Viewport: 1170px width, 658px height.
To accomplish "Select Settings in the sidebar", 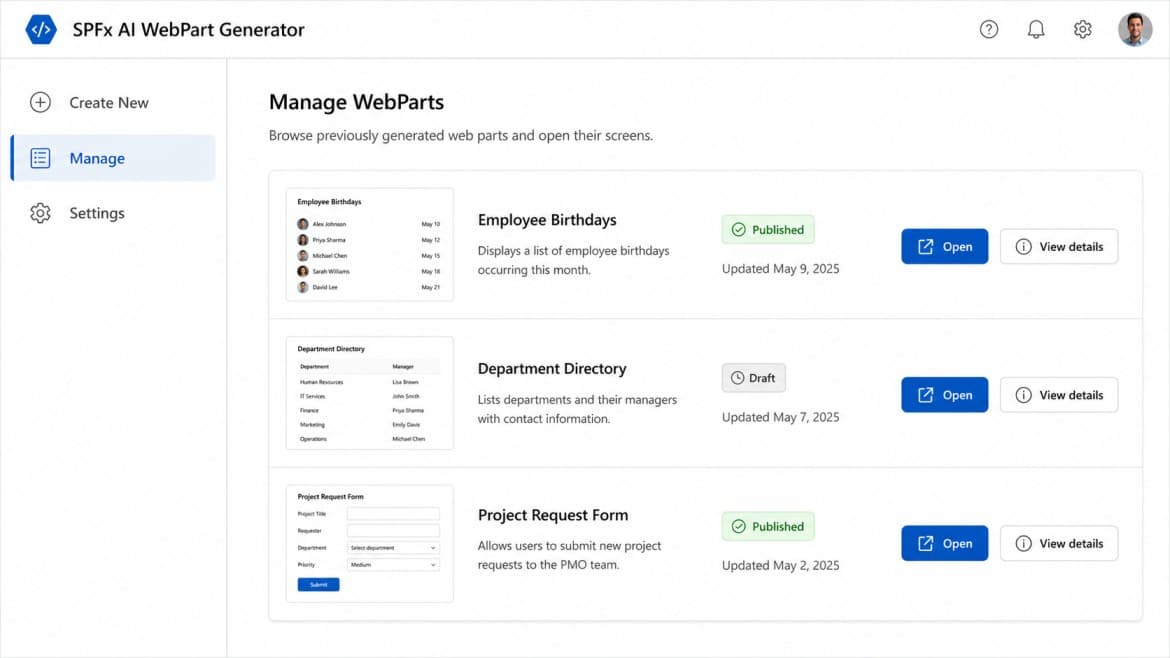I will tap(113, 213).
